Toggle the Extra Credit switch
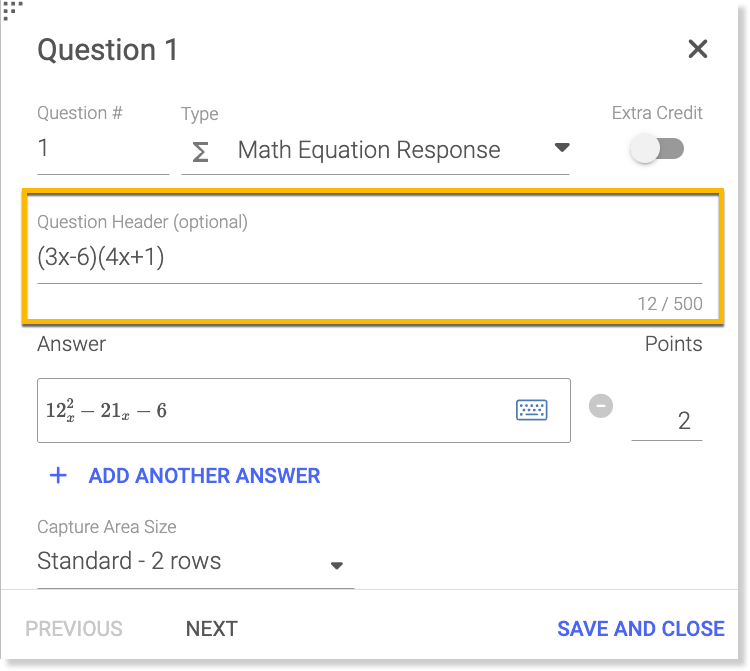The height and width of the screenshot is (671, 750). tap(657, 148)
